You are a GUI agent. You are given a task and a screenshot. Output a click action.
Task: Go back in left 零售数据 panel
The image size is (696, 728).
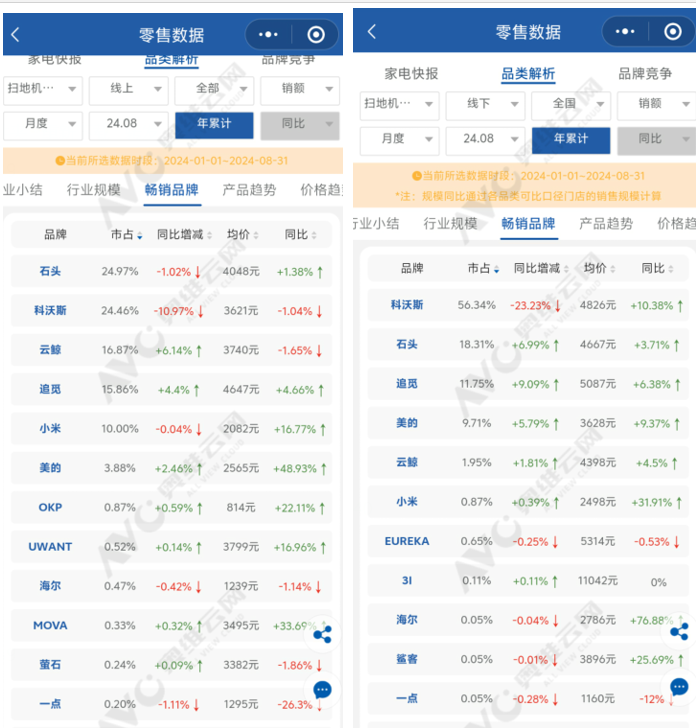point(15,35)
